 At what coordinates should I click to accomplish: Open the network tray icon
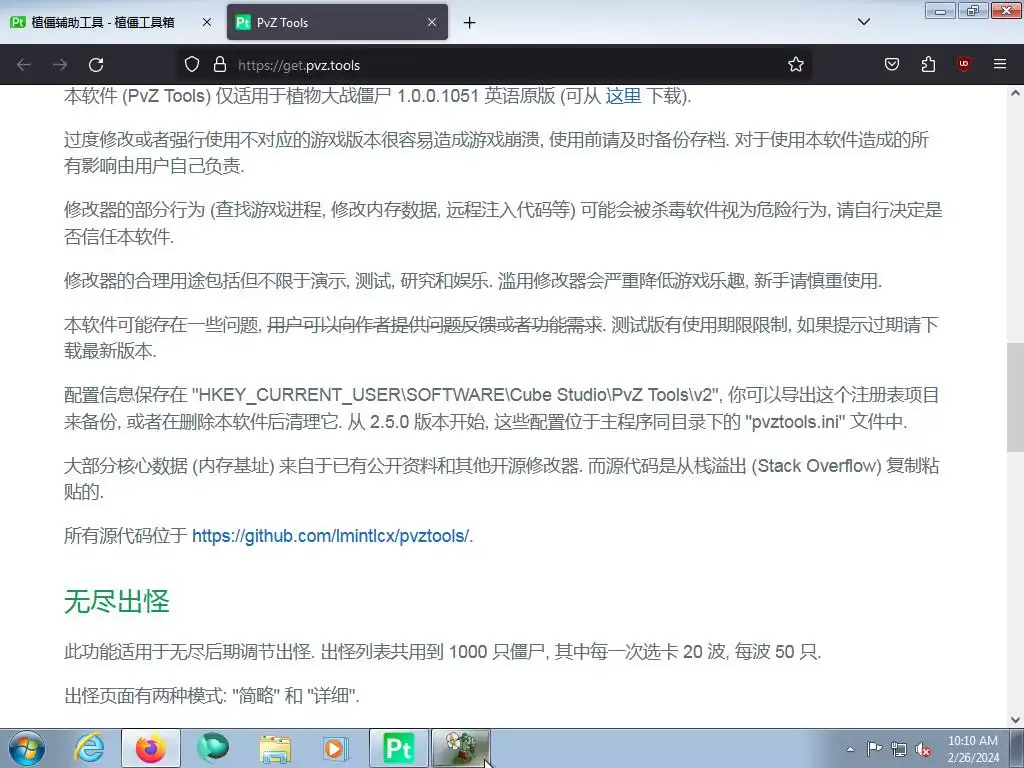click(899, 749)
